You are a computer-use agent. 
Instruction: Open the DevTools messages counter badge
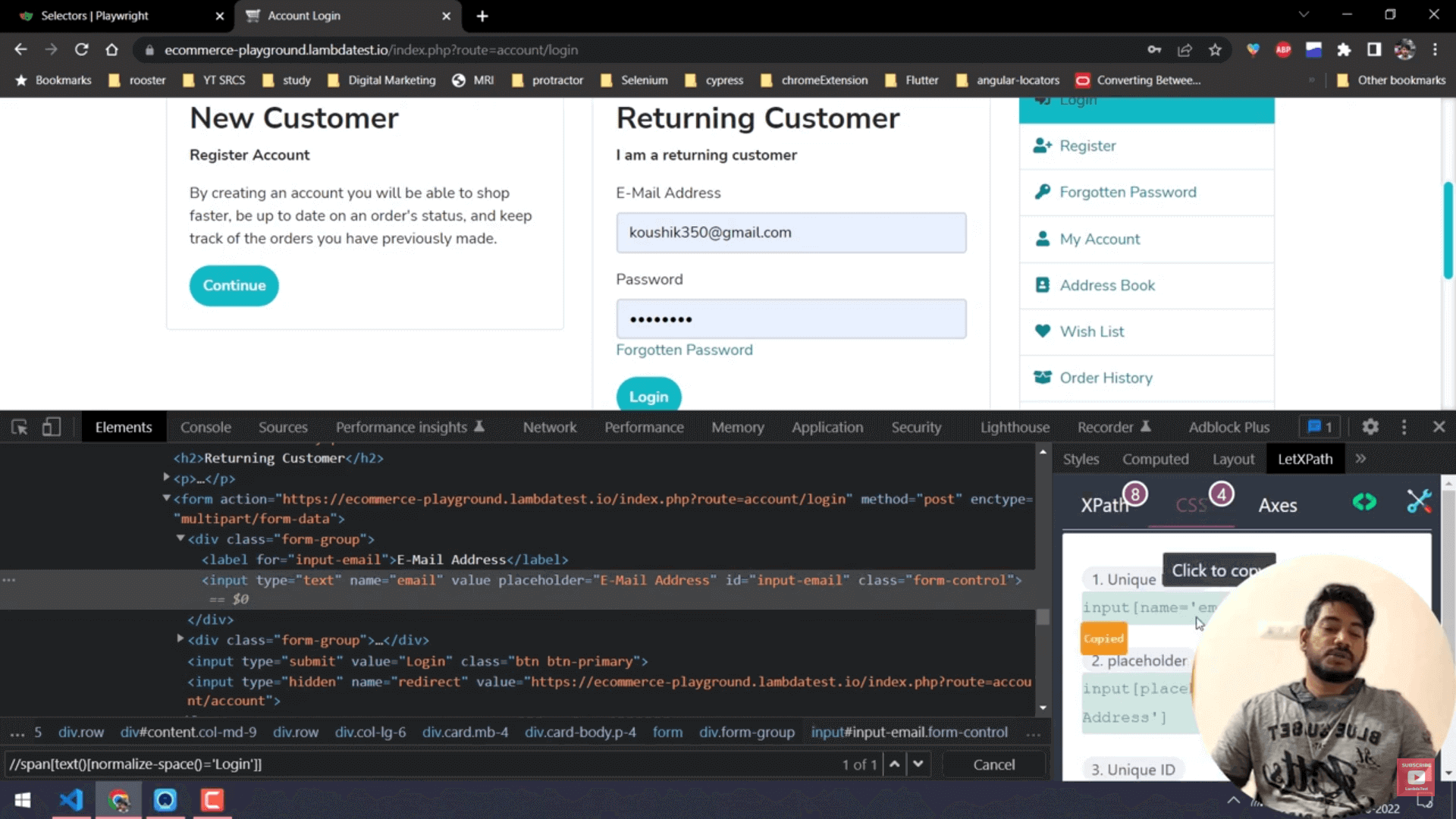tap(1318, 427)
